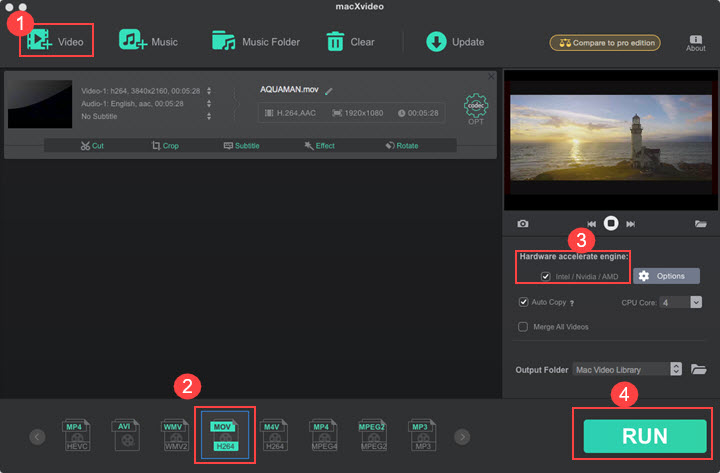Disable the Auto Copy checkbox
Screen dimensions: 720x473
pyautogui.click(x=524, y=301)
